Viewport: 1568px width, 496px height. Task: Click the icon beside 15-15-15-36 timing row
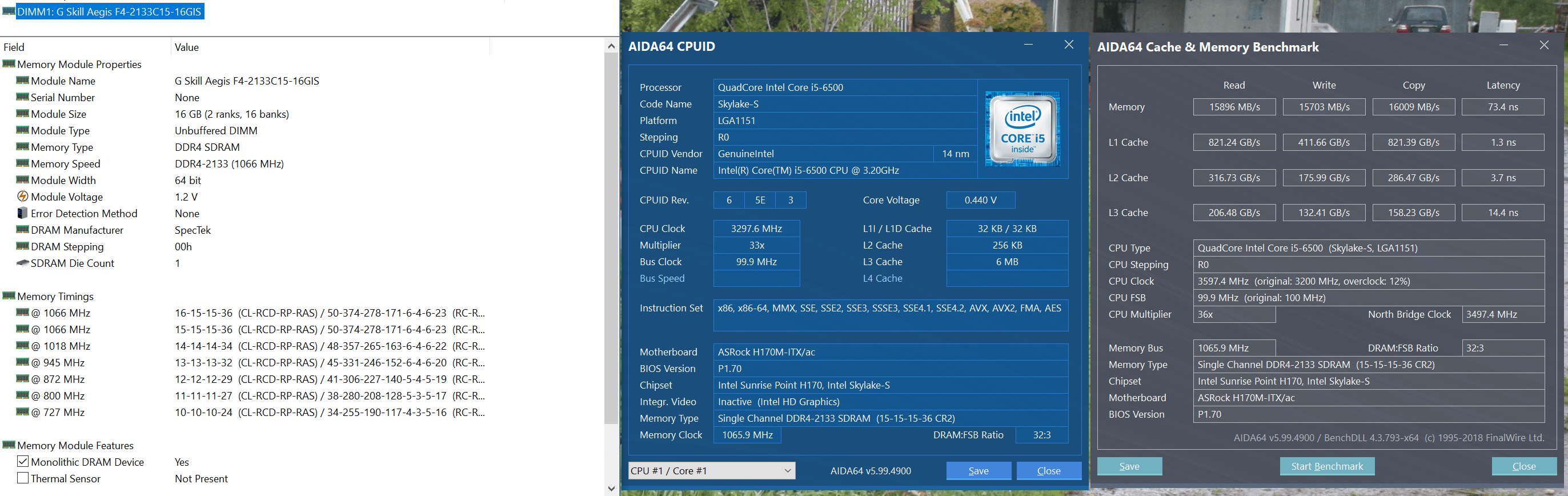pos(22,329)
